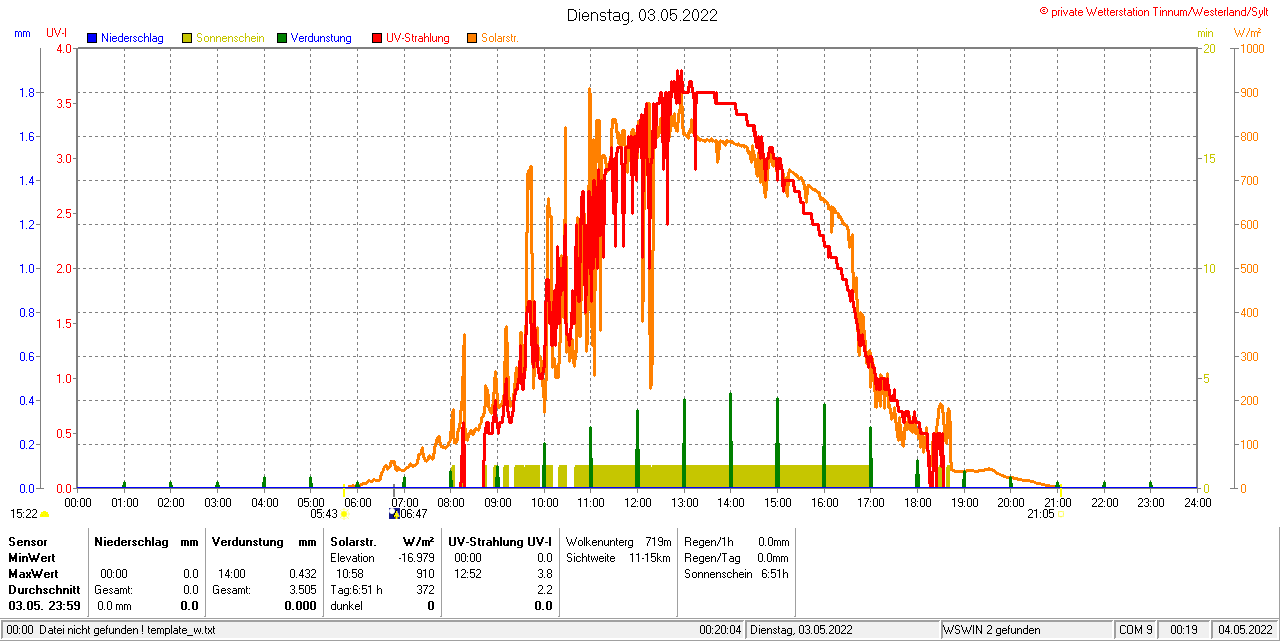Click the sunset icon next to 21:05
This screenshot has height=641, width=1280.
1060,514
